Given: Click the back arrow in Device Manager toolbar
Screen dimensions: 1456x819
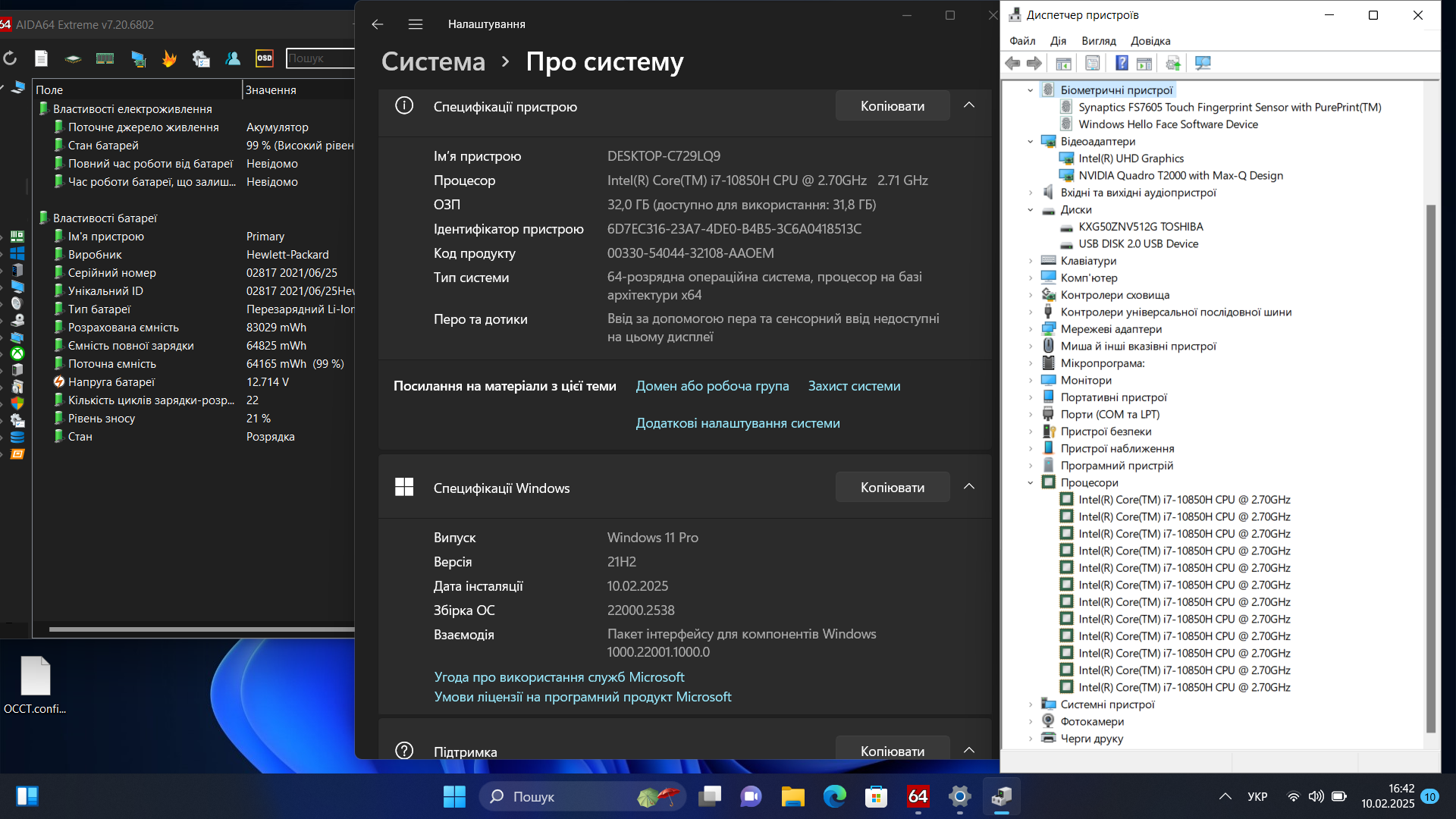Looking at the screenshot, I should [1012, 64].
